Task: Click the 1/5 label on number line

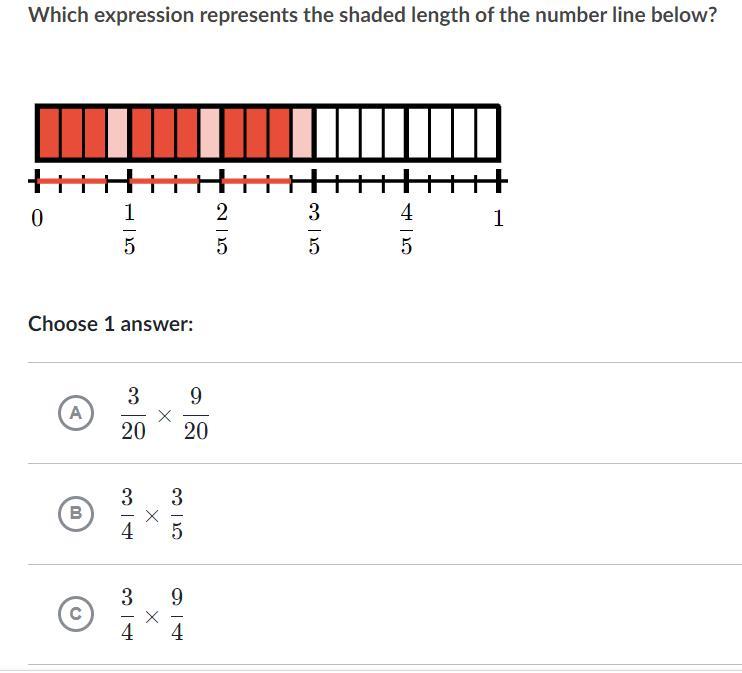Action: coord(129,228)
